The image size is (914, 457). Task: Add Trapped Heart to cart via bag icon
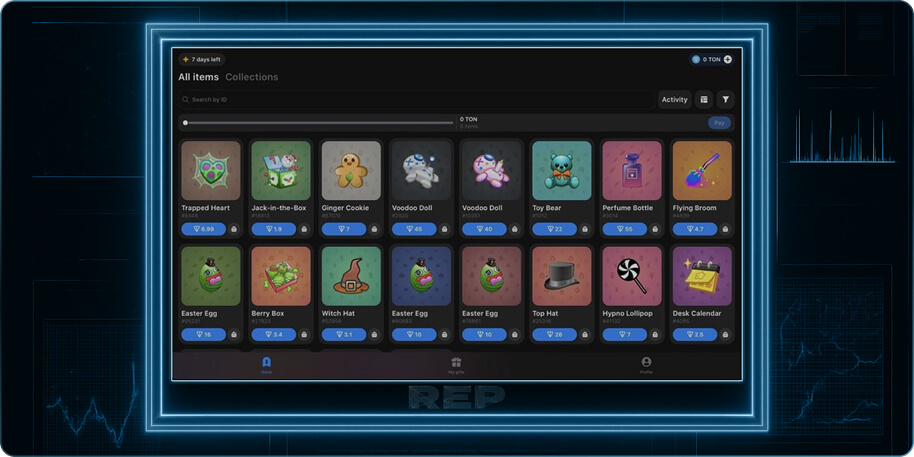click(x=233, y=229)
